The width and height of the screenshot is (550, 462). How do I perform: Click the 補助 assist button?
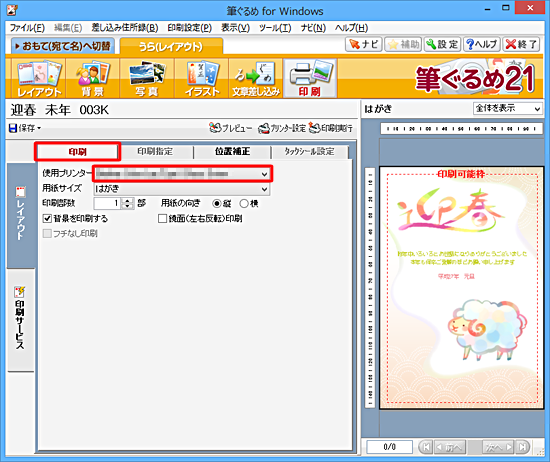(403, 44)
